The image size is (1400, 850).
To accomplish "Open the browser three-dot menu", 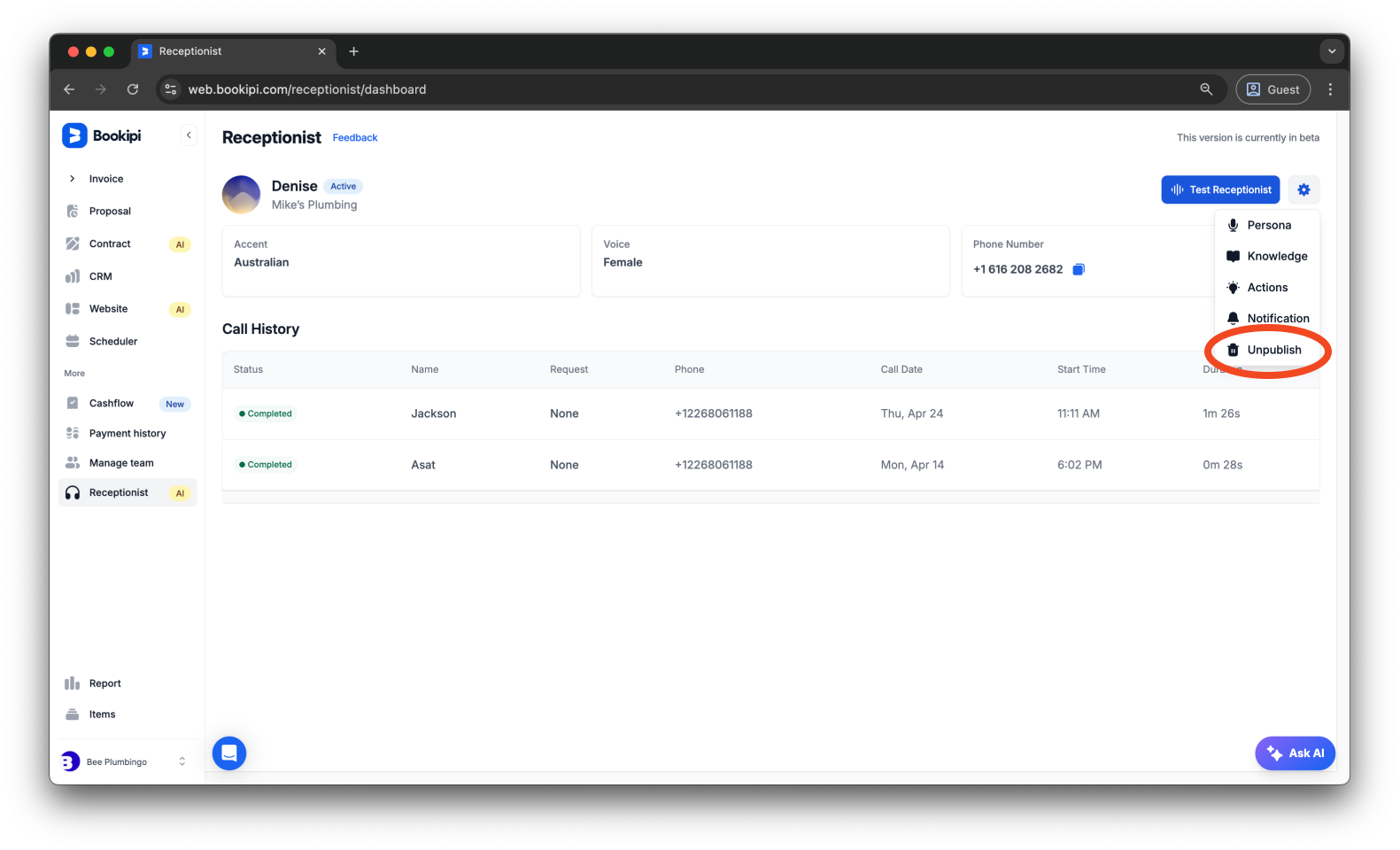I will [1330, 89].
